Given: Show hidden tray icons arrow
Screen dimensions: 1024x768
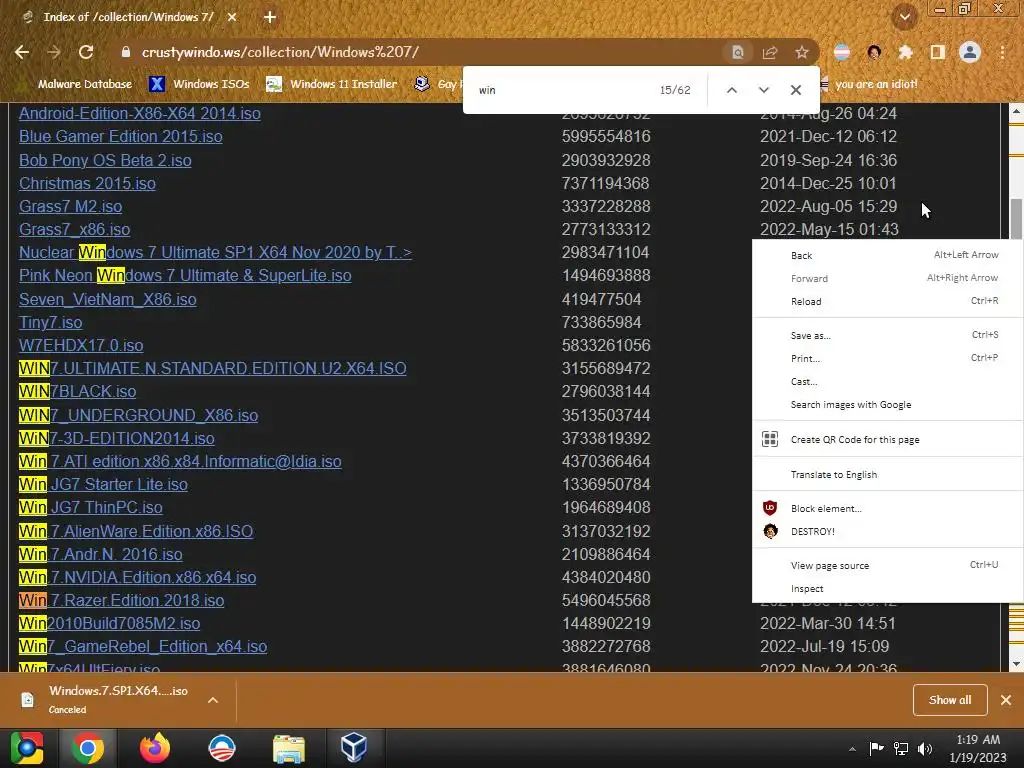Looking at the screenshot, I should pos(852,748).
